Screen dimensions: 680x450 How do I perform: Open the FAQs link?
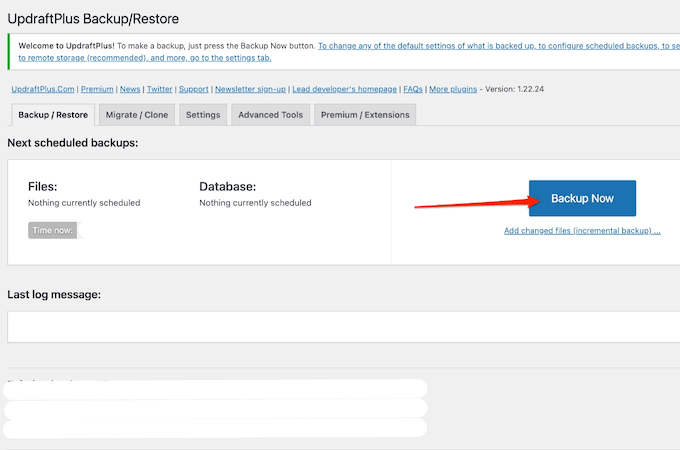coord(413,89)
